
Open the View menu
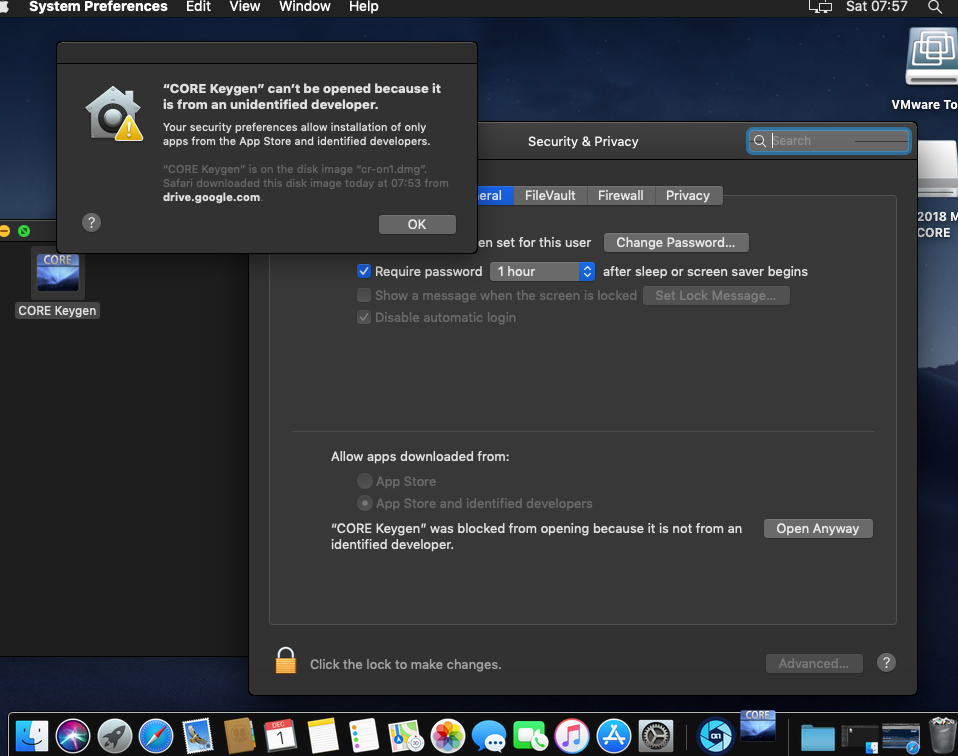click(x=244, y=7)
